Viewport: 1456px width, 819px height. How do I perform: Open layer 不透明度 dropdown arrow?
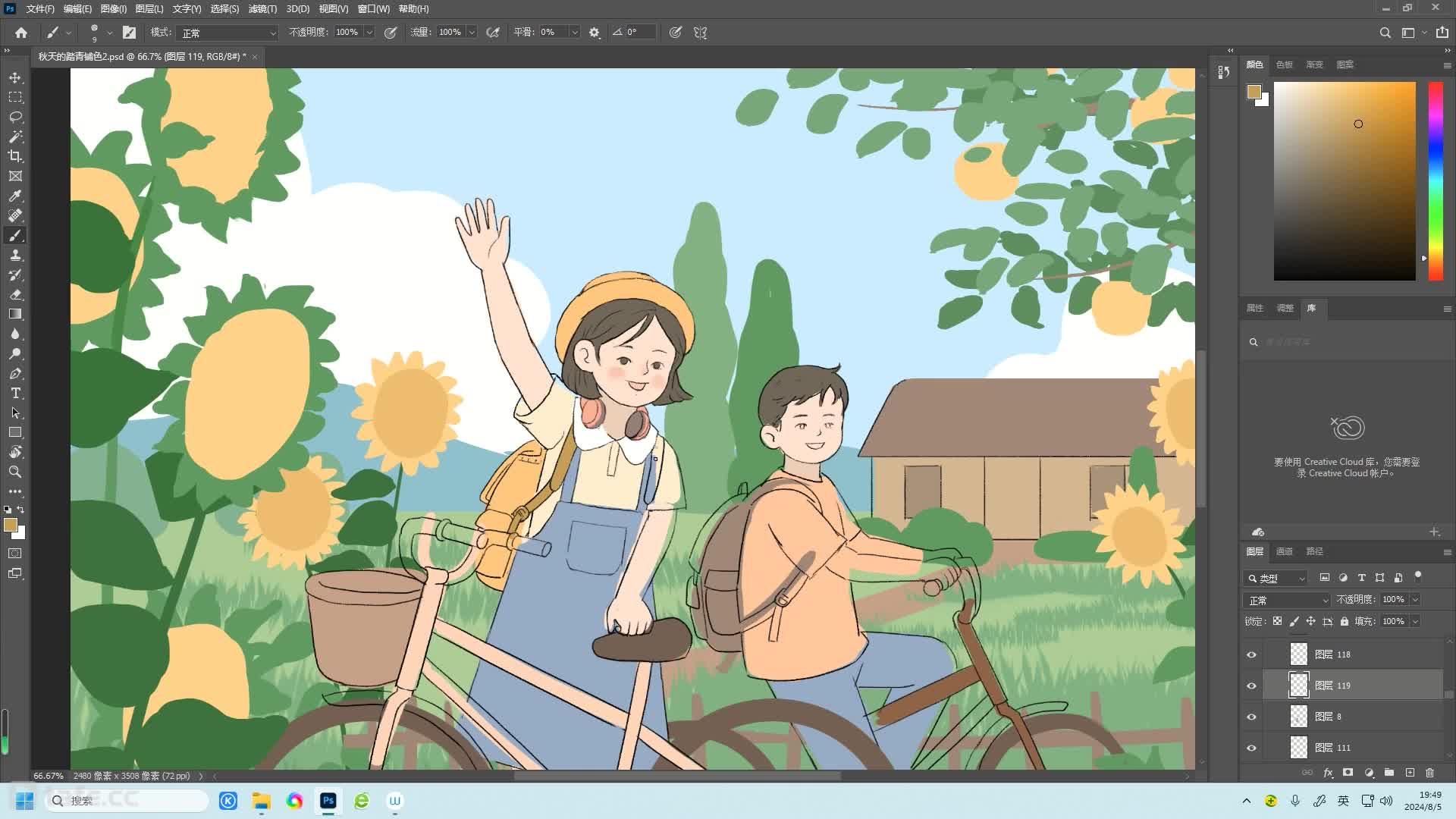[1415, 600]
